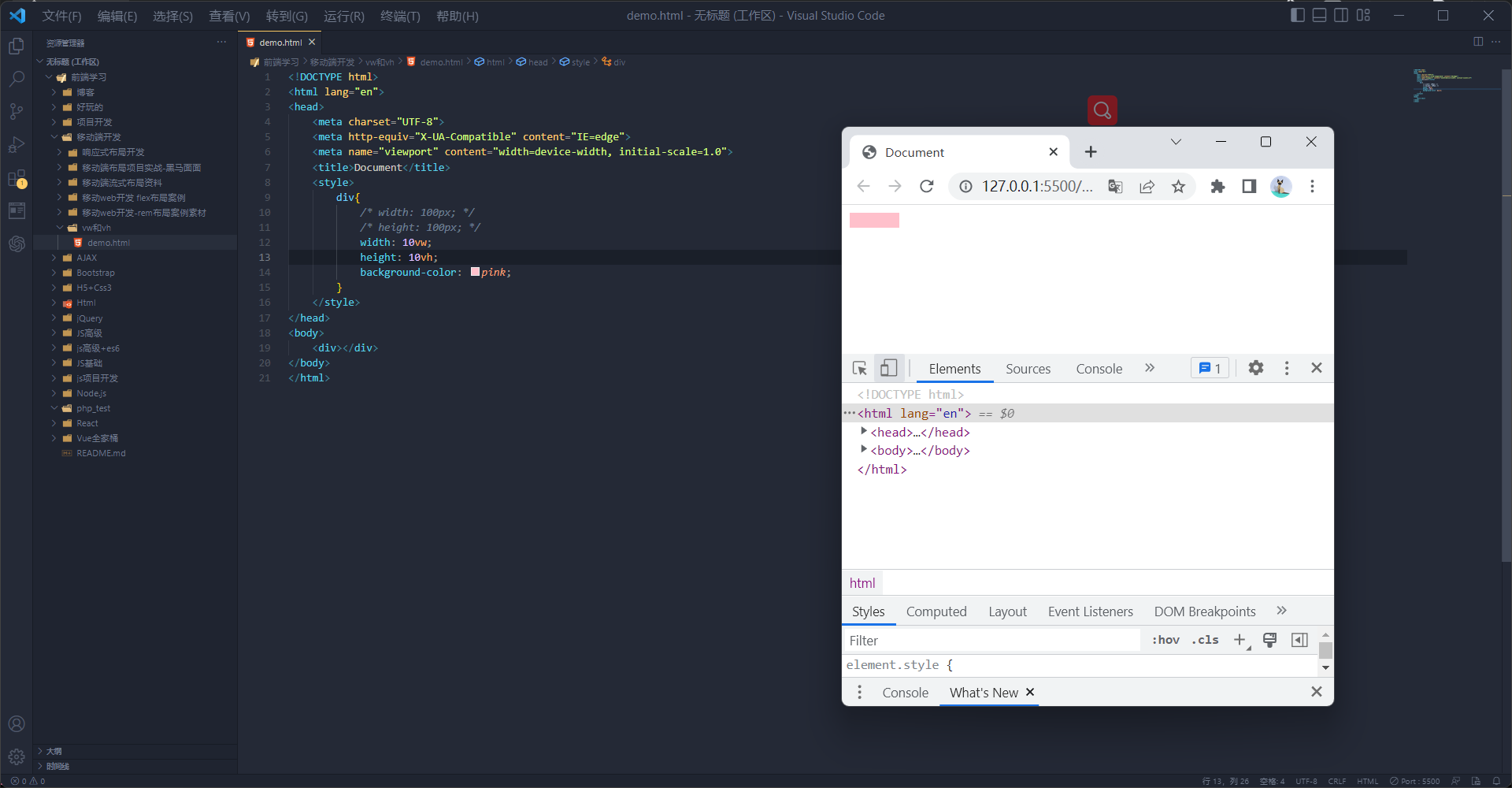Click the Styles panel scrollbar down arrow
Viewport: 1512px width, 788px height.
coord(1325,668)
